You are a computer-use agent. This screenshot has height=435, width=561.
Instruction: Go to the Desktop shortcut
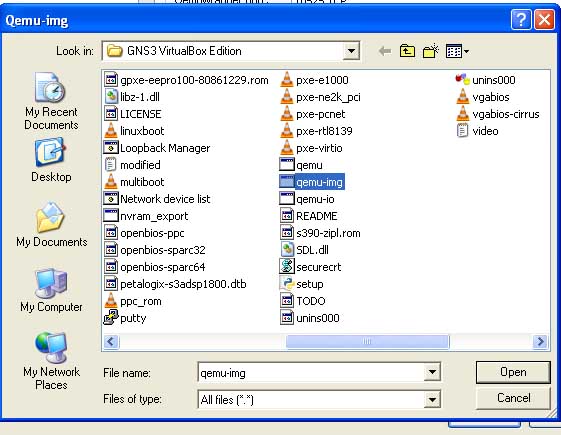[x=51, y=160]
